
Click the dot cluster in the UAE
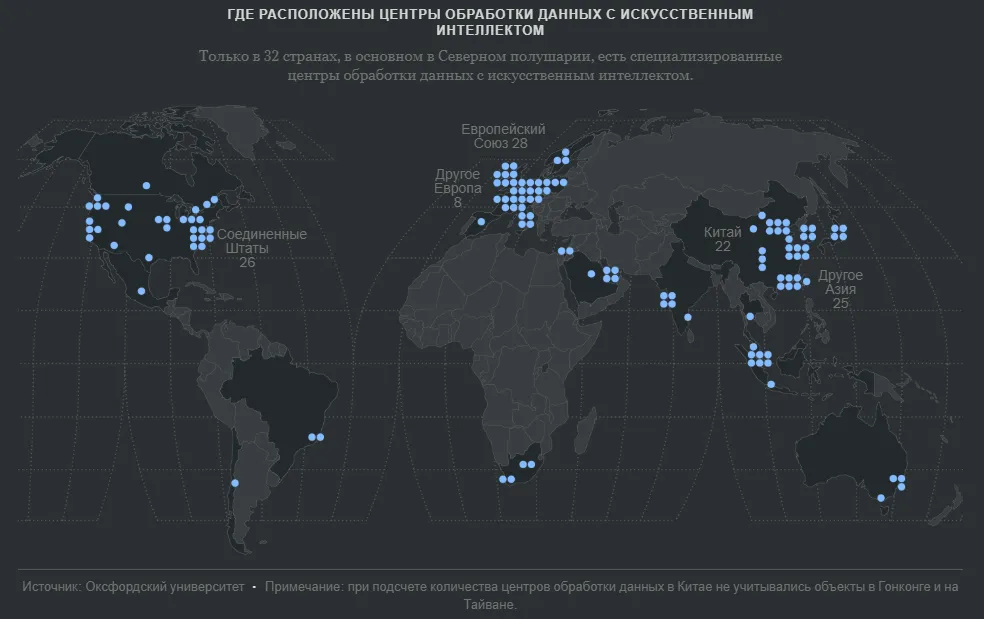(x=611, y=274)
